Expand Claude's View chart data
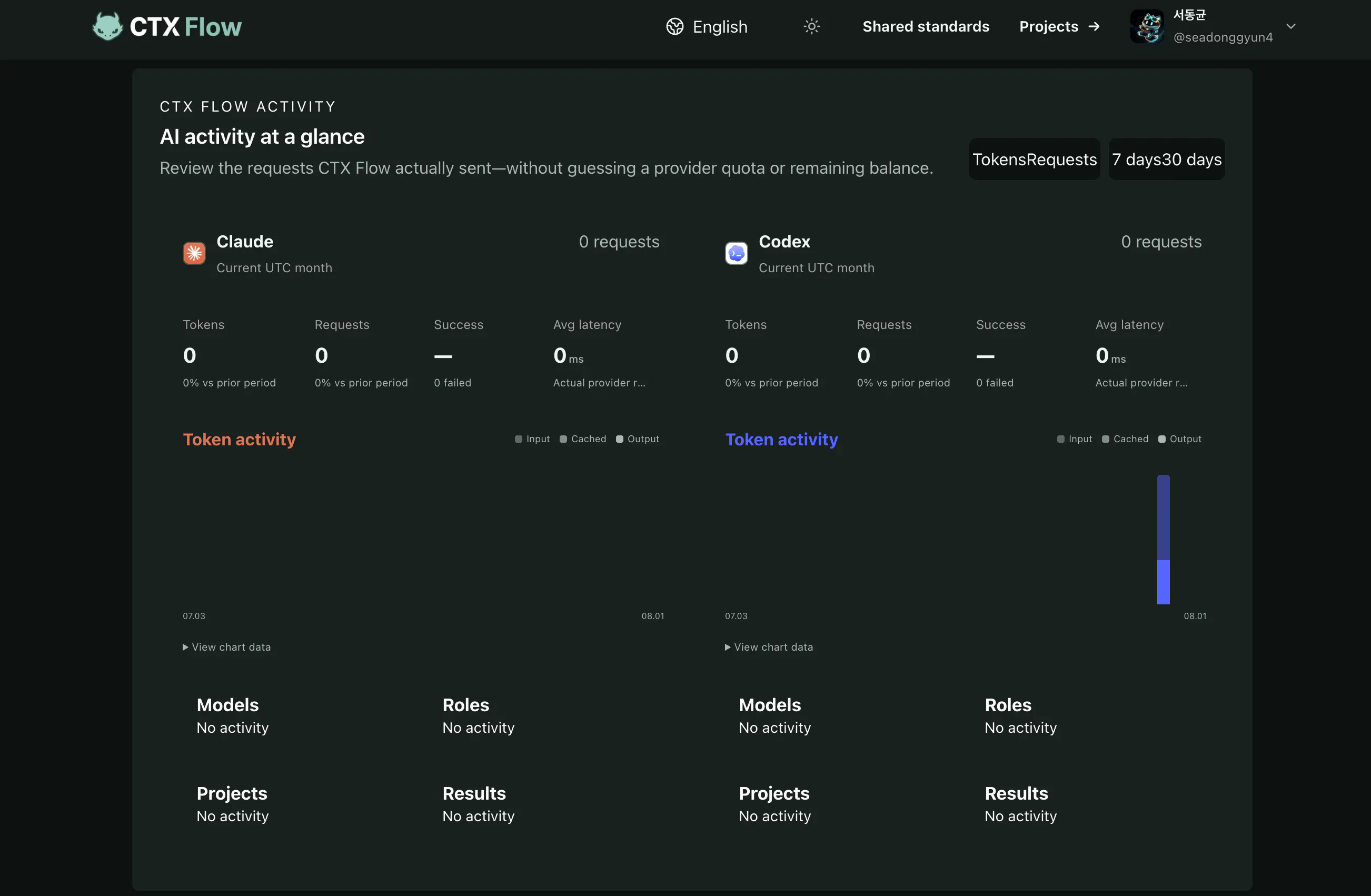This screenshot has height=896, width=1371. click(x=227, y=647)
